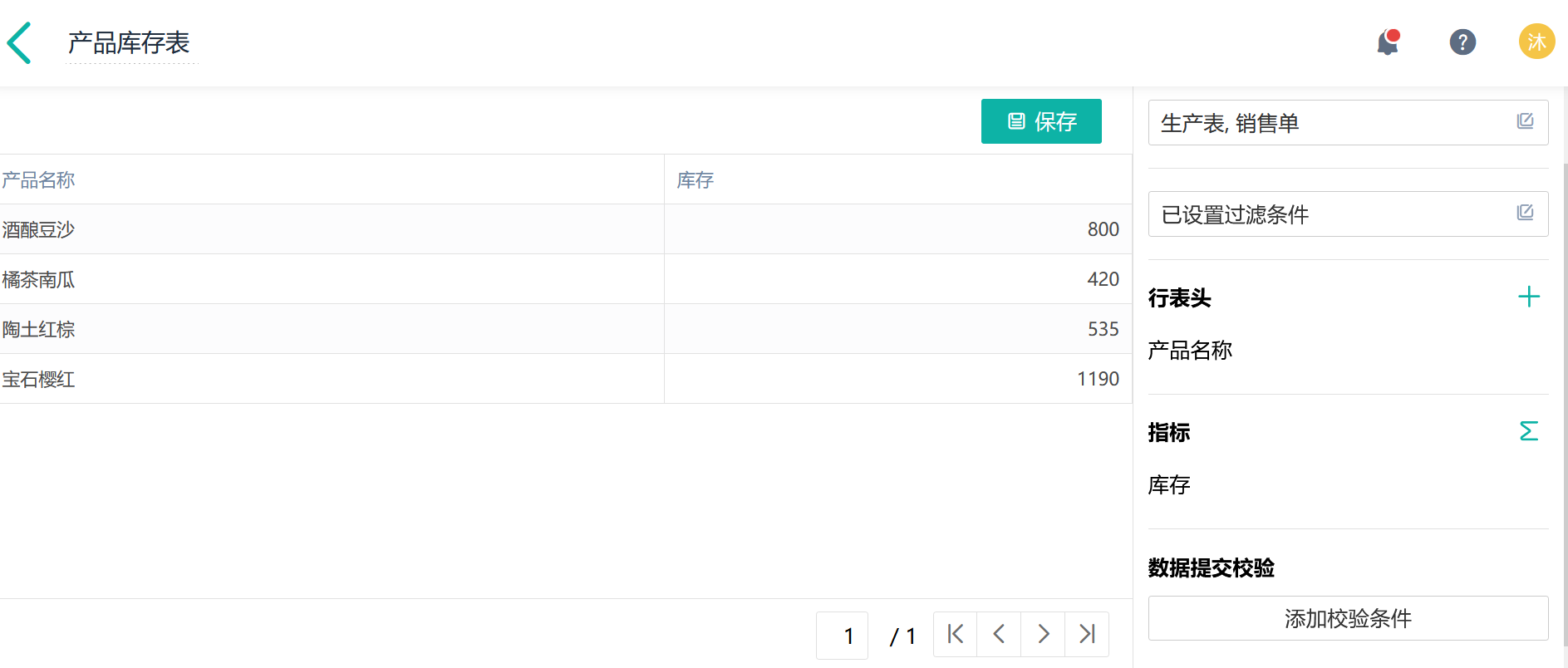The image size is (1568, 668).
Task: Add a row header with plus icon
Action: (x=1528, y=297)
